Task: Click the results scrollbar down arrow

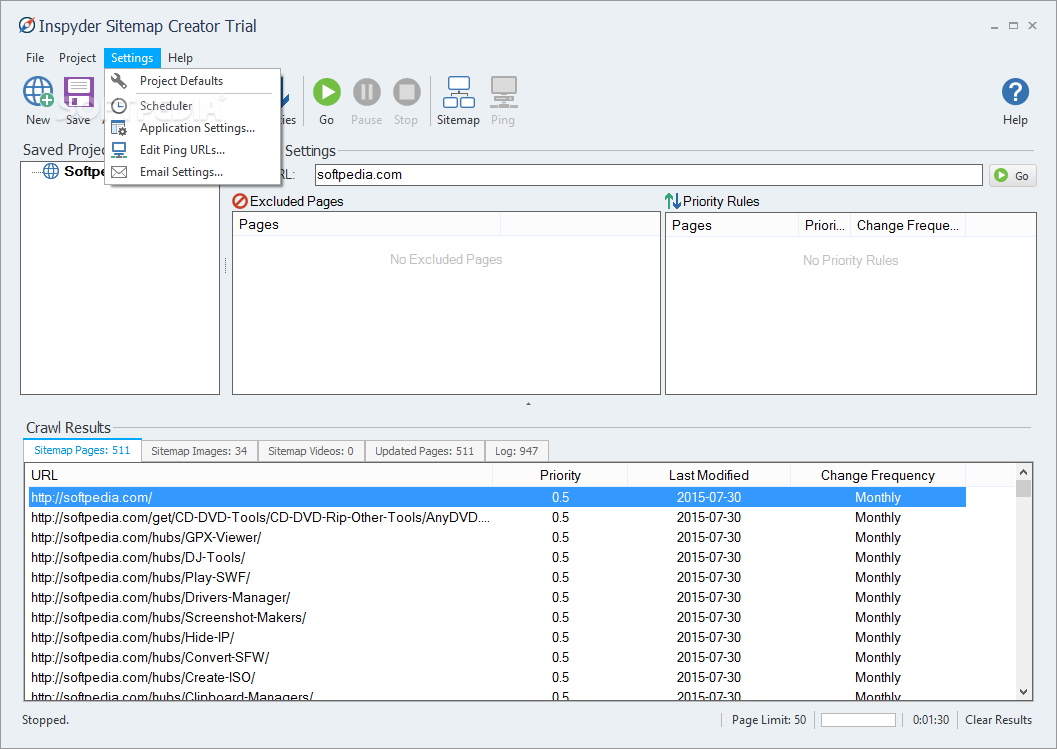Action: click(x=1023, y=692)
